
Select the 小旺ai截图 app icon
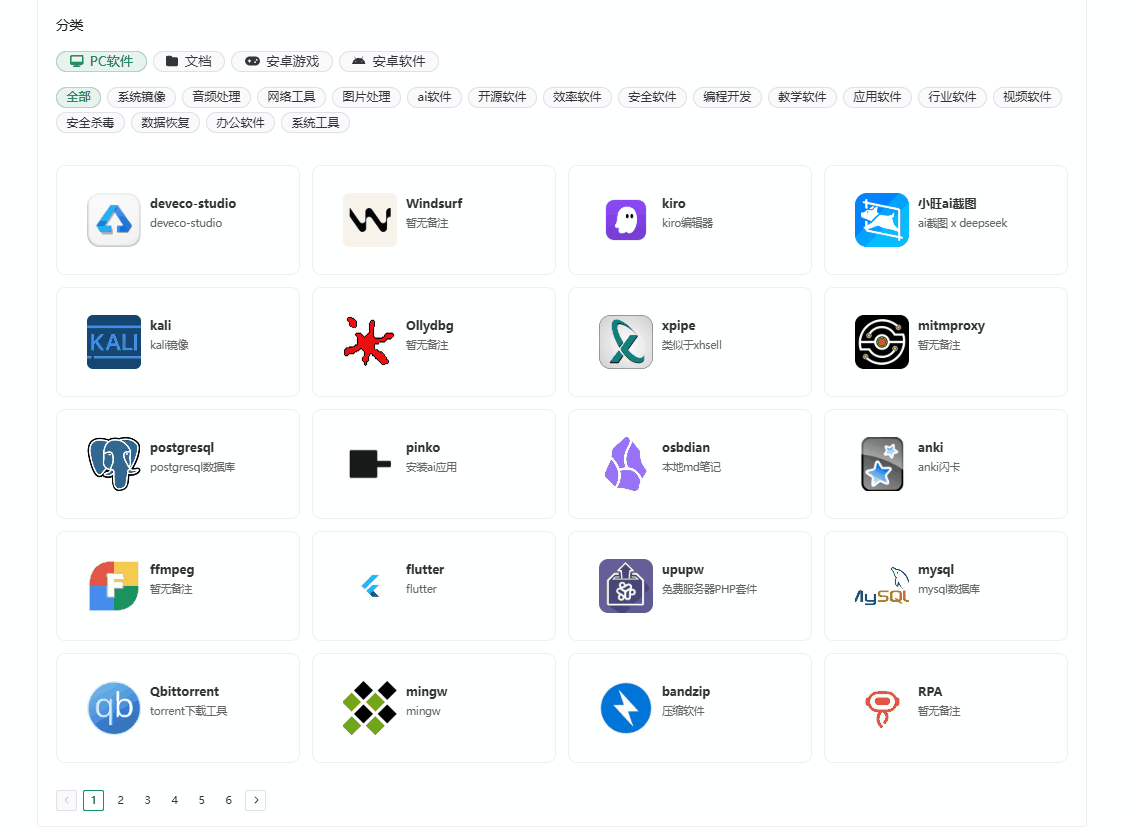point(881,220)
